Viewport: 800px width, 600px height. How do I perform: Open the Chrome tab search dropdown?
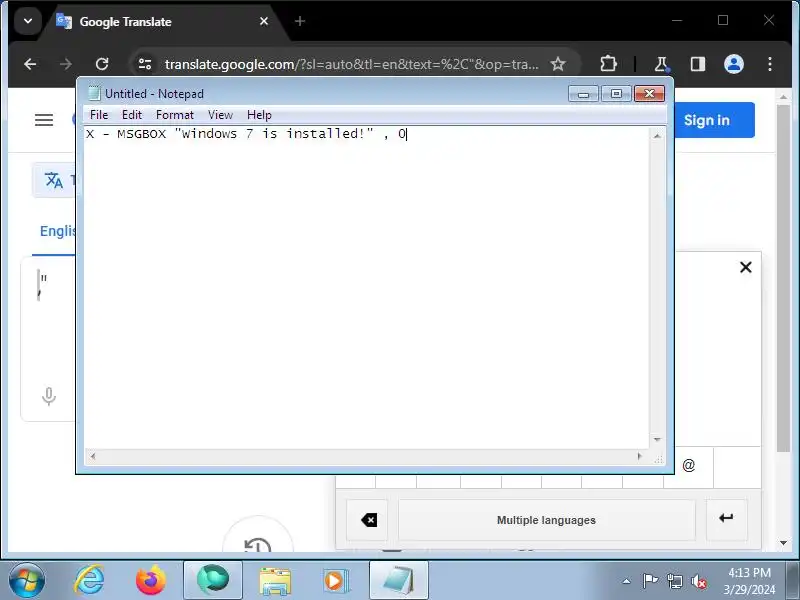pyautogui.click(x=28, y=21)
